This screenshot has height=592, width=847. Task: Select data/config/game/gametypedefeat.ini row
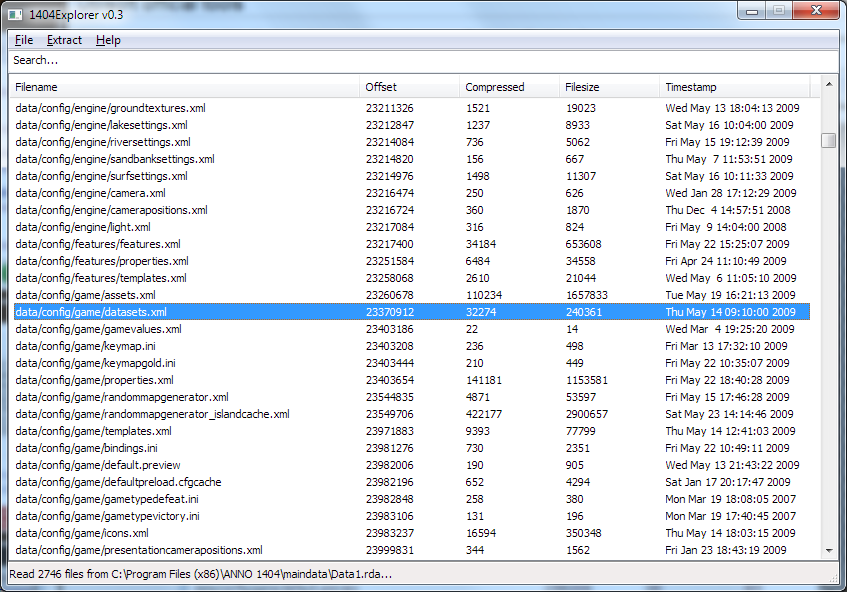pos(412,500)
